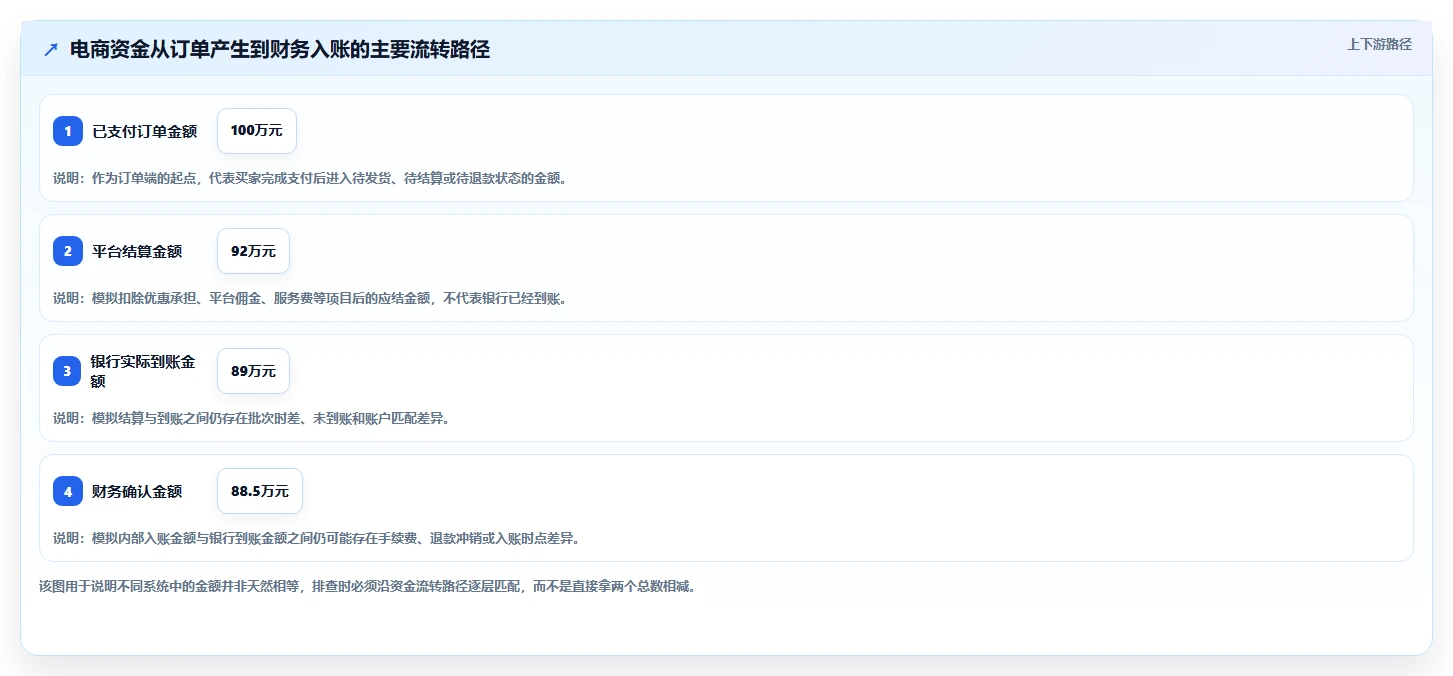
Task: Click the title '电商资金从订单产生到财务入账的主要流转路径'
Action: (x=280, y=50)
